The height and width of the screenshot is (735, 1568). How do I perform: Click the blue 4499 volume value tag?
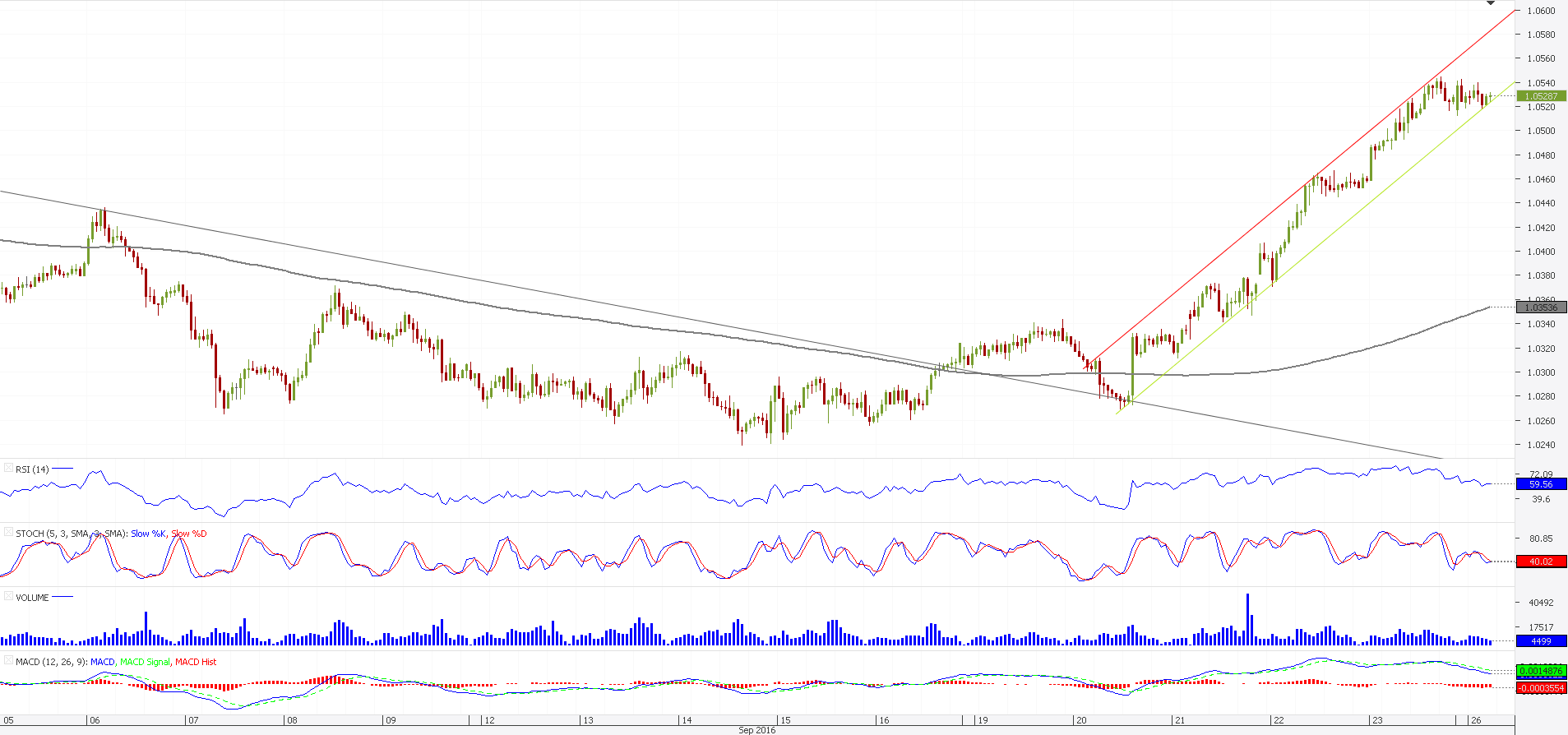pos(1541,640)
